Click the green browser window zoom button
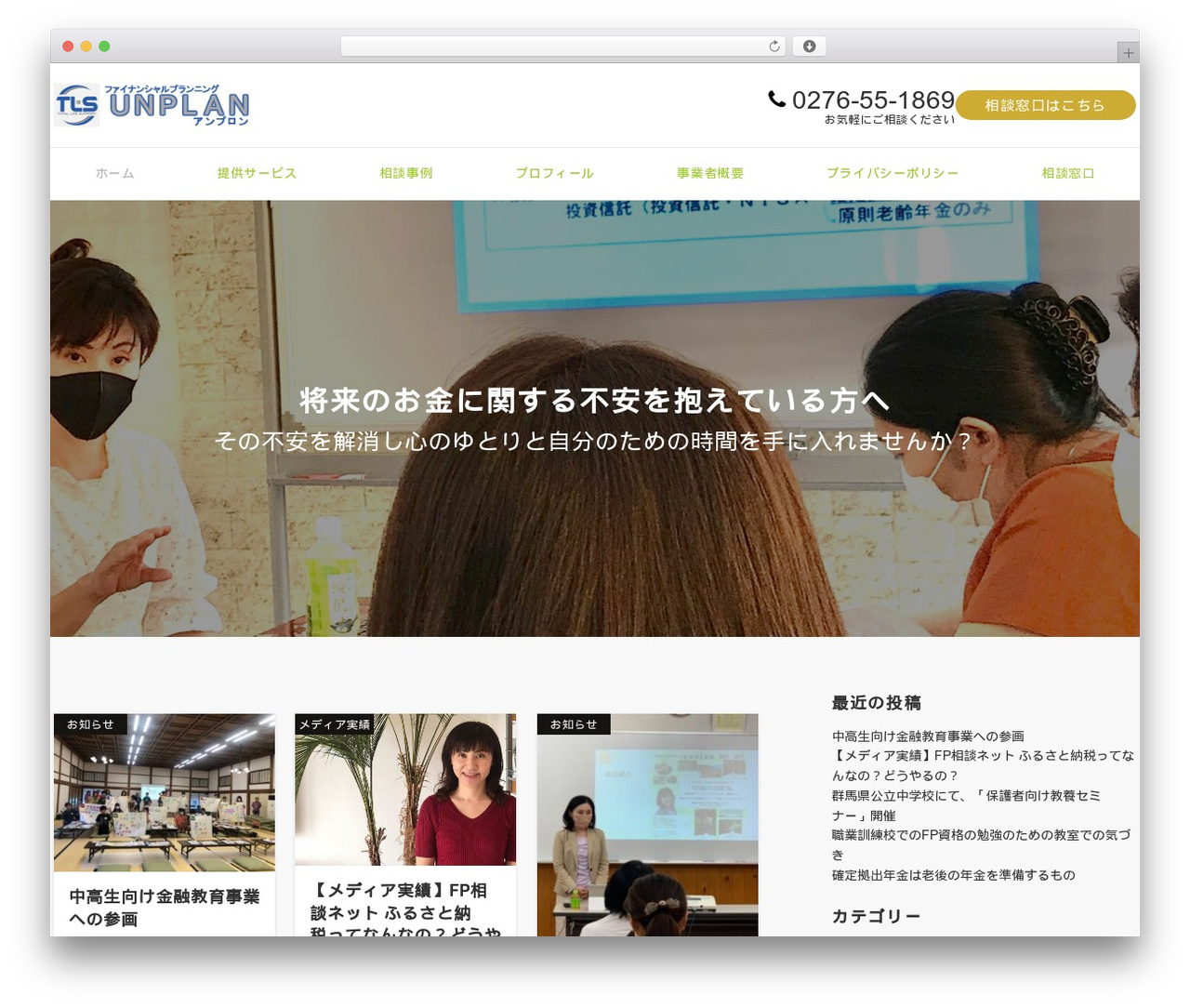The width and height of the screenshot is (1190, 1008). point(104,46)
